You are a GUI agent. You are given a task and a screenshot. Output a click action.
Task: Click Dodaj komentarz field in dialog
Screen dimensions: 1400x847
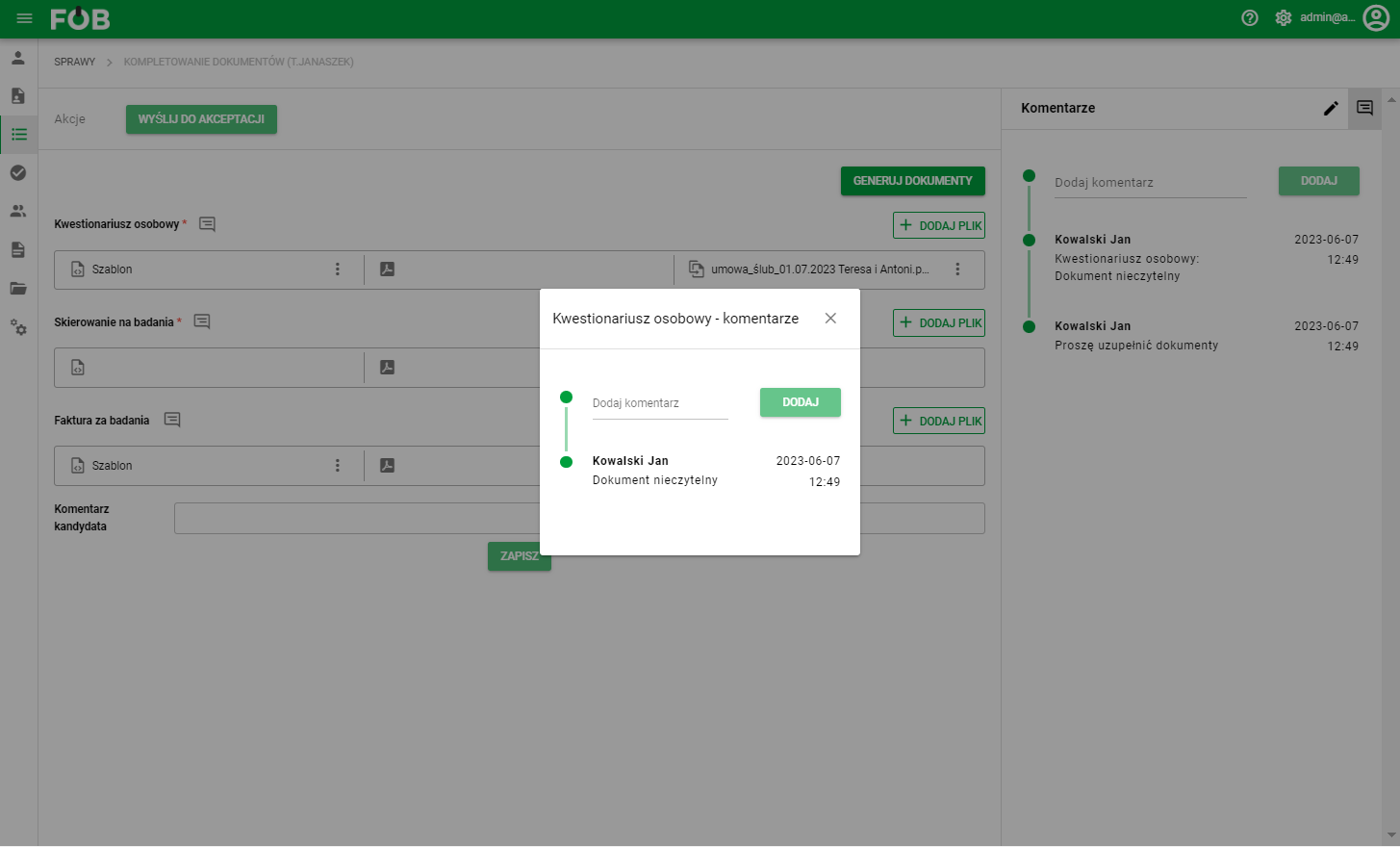point(660,403)
